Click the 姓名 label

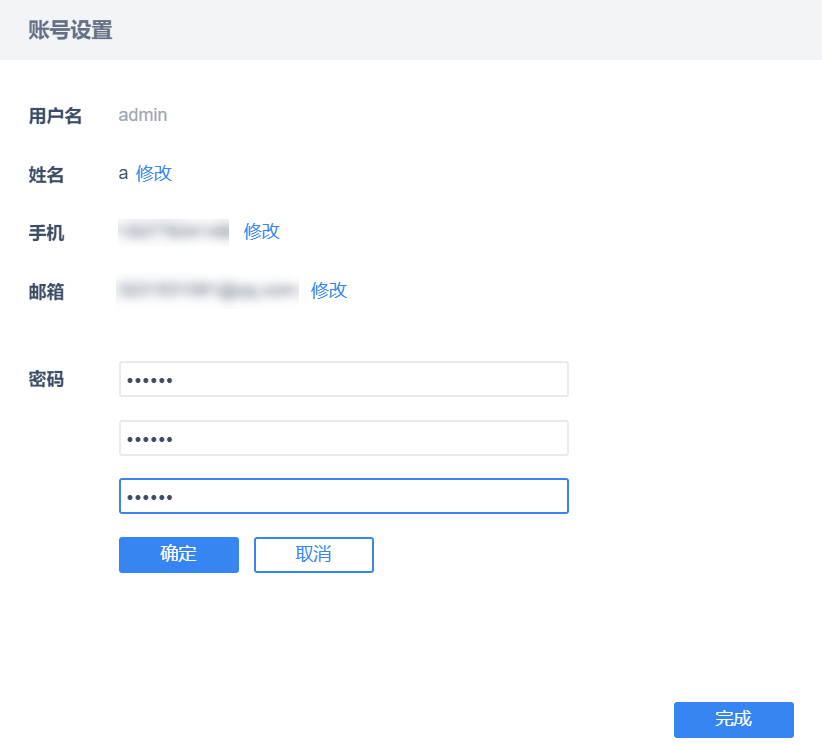pyautogui.click(x=46, y=175)
